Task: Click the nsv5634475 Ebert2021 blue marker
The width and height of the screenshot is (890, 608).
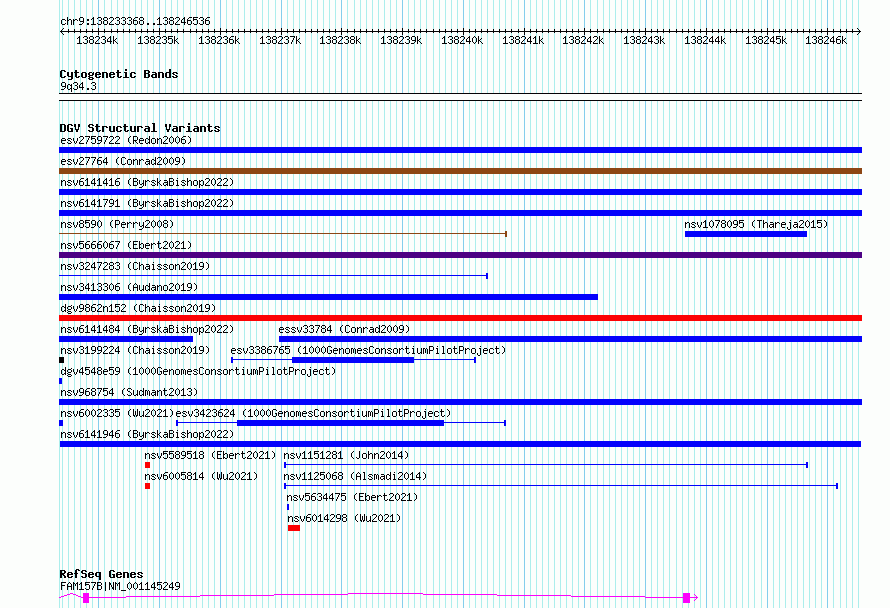Action: click(x=288, y=507)
